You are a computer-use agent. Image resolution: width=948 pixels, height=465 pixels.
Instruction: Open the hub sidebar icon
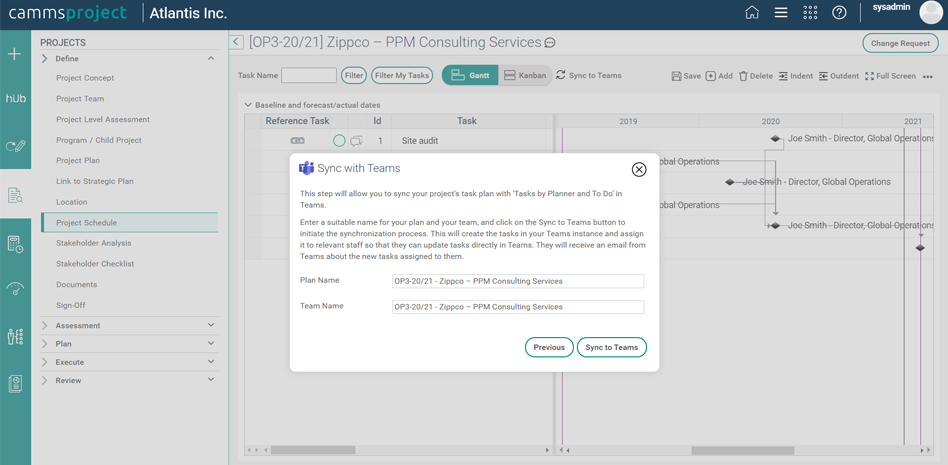[15, 98]
